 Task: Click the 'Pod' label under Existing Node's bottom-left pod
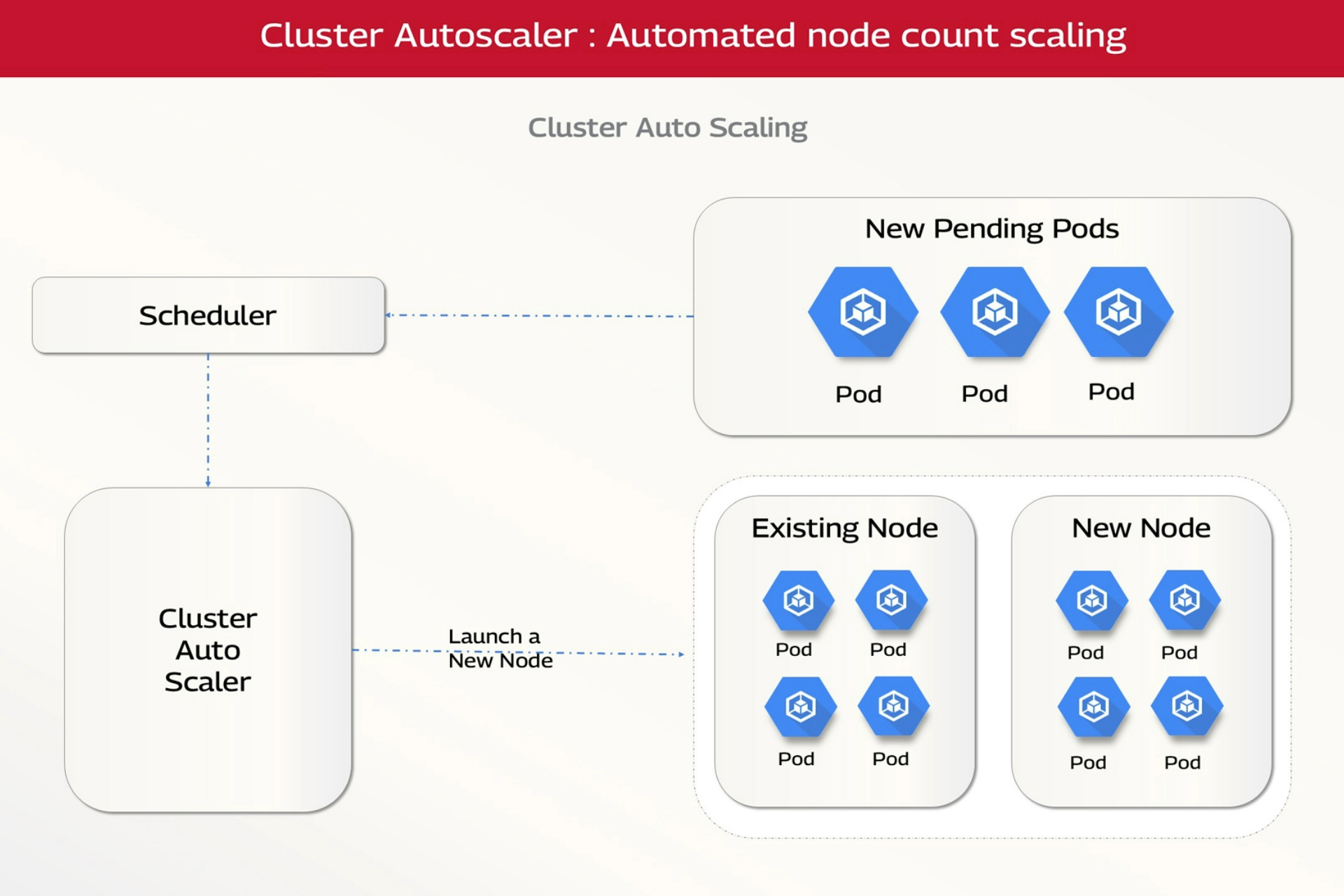click(796, 759)
